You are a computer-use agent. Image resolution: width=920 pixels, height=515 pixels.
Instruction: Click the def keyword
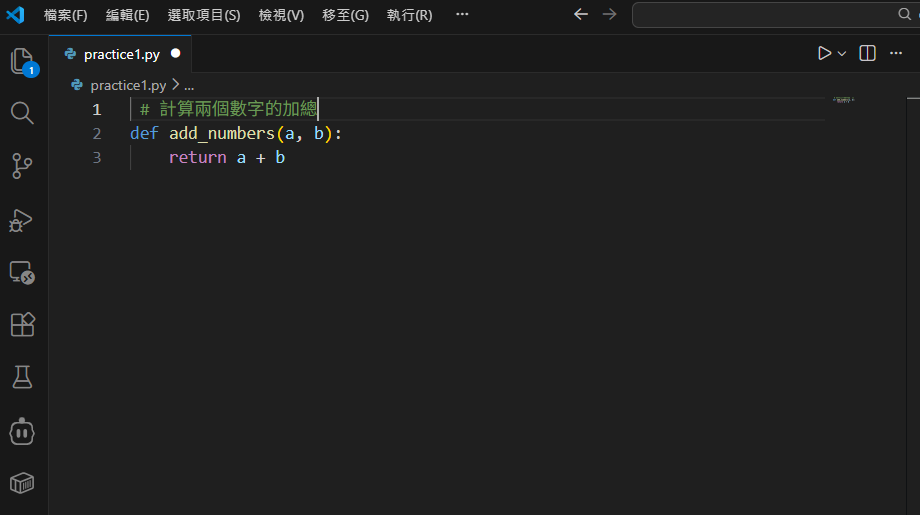coord(144,134)
